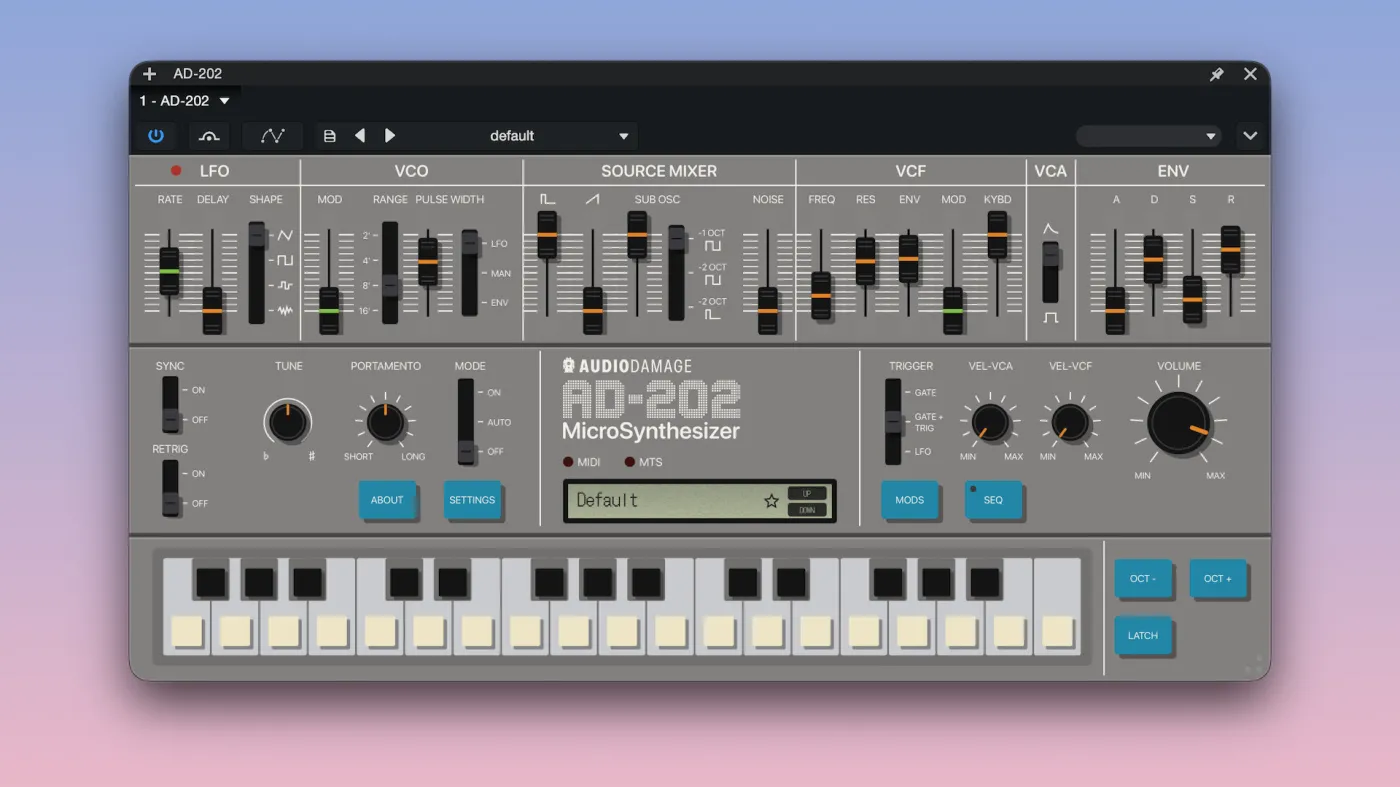Click the save preset icon

coord(330,136)
